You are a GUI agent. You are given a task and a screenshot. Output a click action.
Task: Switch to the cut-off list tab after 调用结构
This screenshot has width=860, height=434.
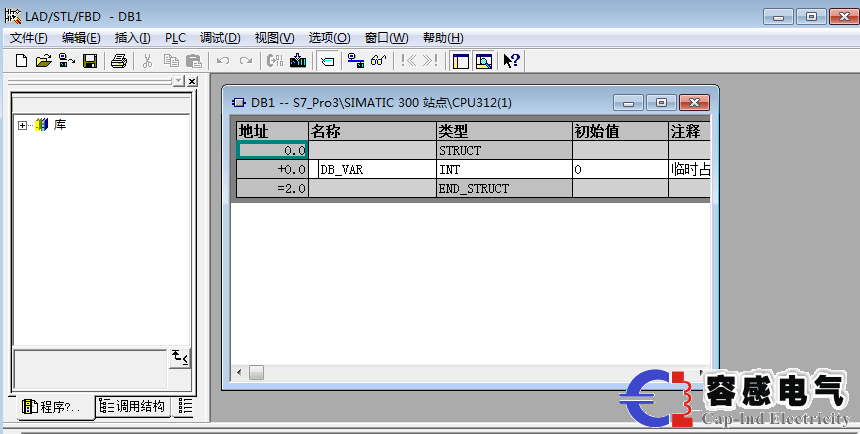(185, 406)
